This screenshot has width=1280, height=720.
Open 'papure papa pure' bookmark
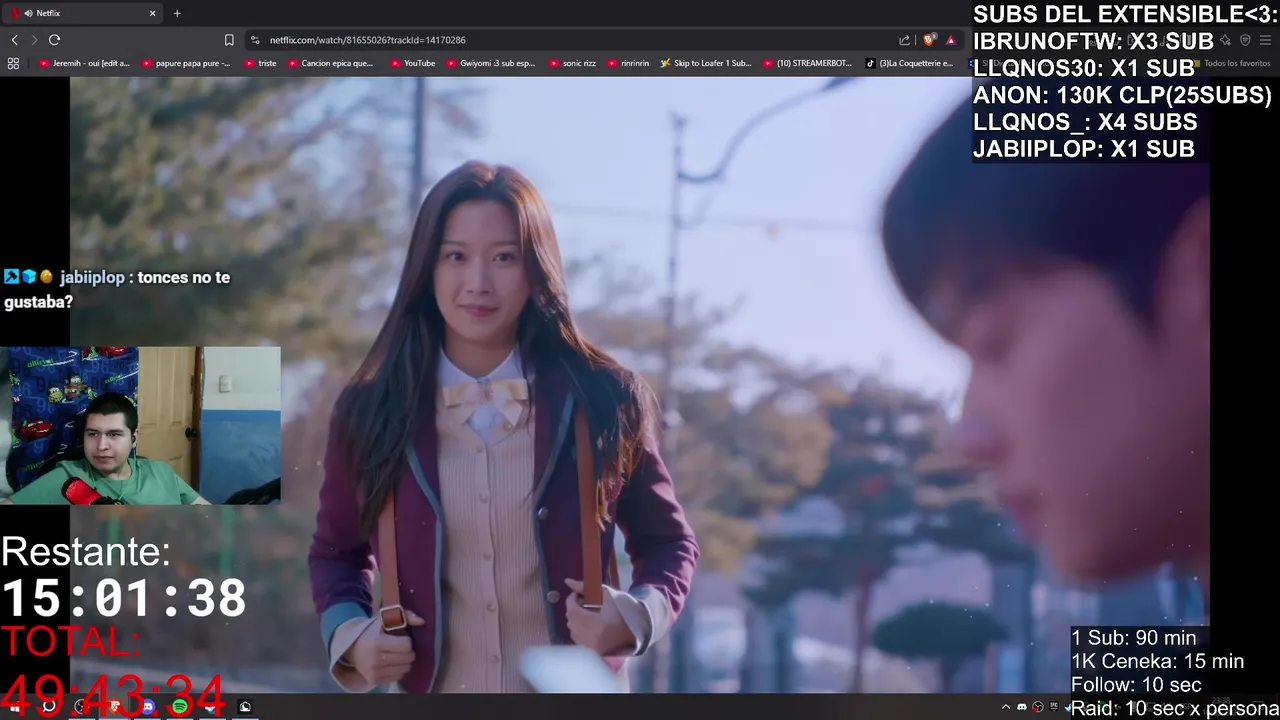(x=186, y=63)
